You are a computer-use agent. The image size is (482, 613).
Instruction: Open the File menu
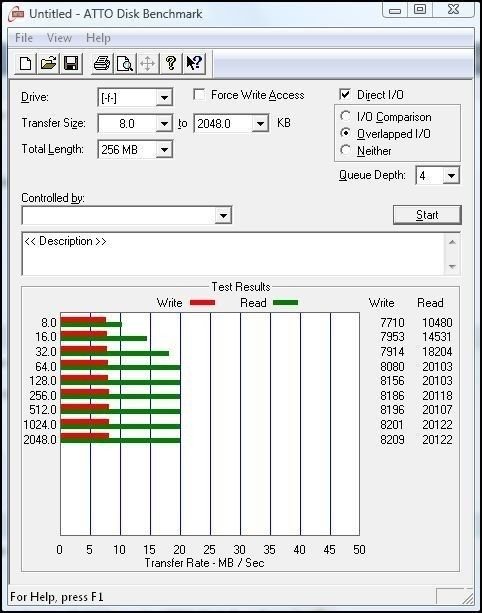[x=24, y=38]
